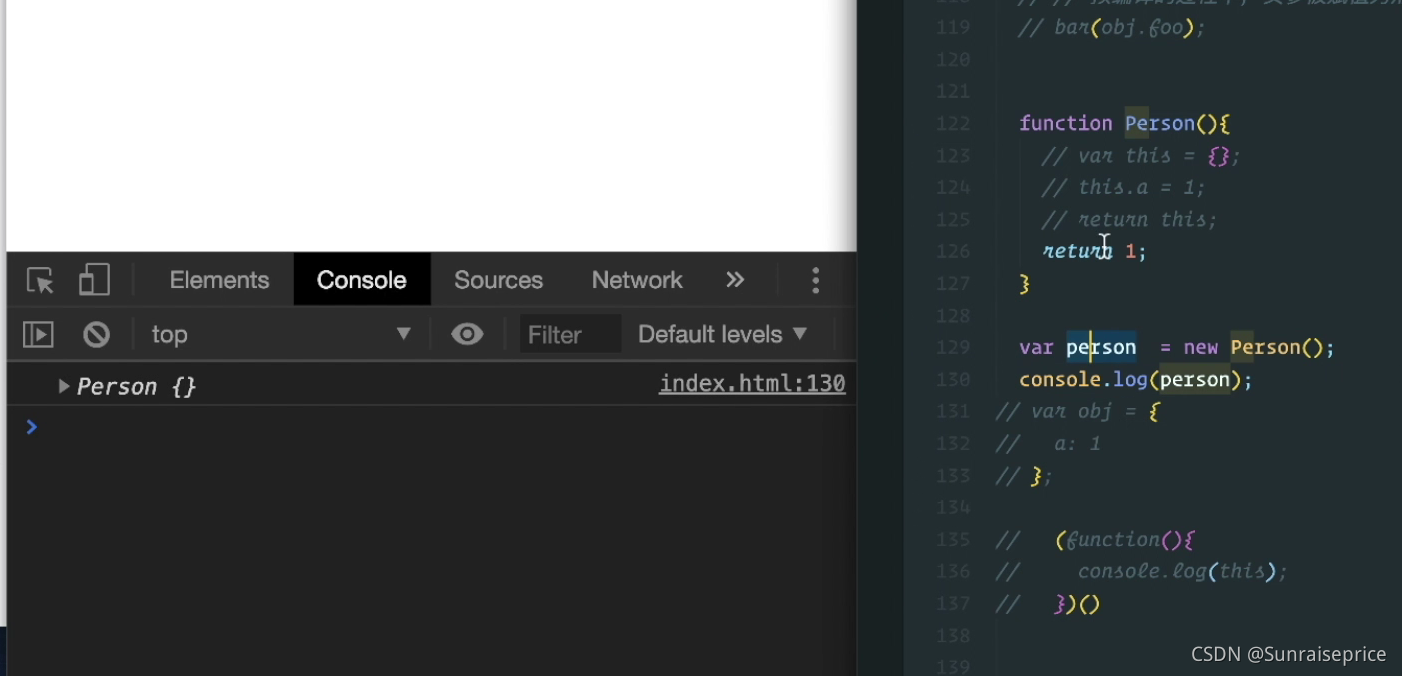Click the comment '// this.a = 1;' on line 124
This screenshot has width=1402, height=676.
point(1124,188)
